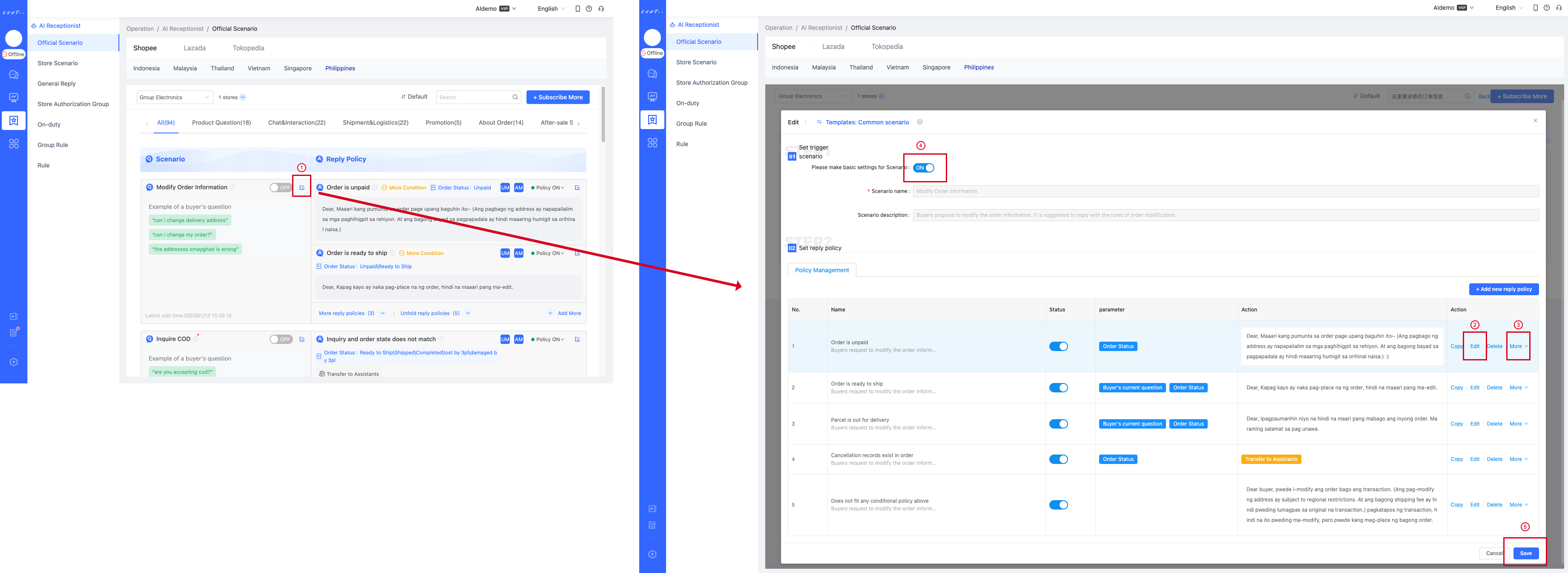1568x573 pixels.
Task: Click edit icon of Order is unpaid policy card
Action: [x=577, y=187]
